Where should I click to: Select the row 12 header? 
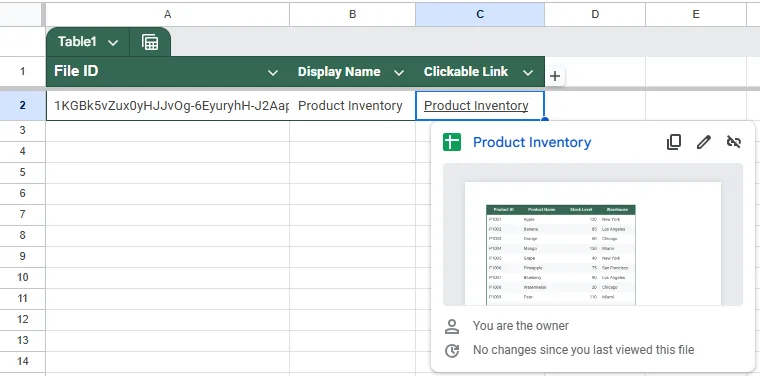click(x=22, y=319)
